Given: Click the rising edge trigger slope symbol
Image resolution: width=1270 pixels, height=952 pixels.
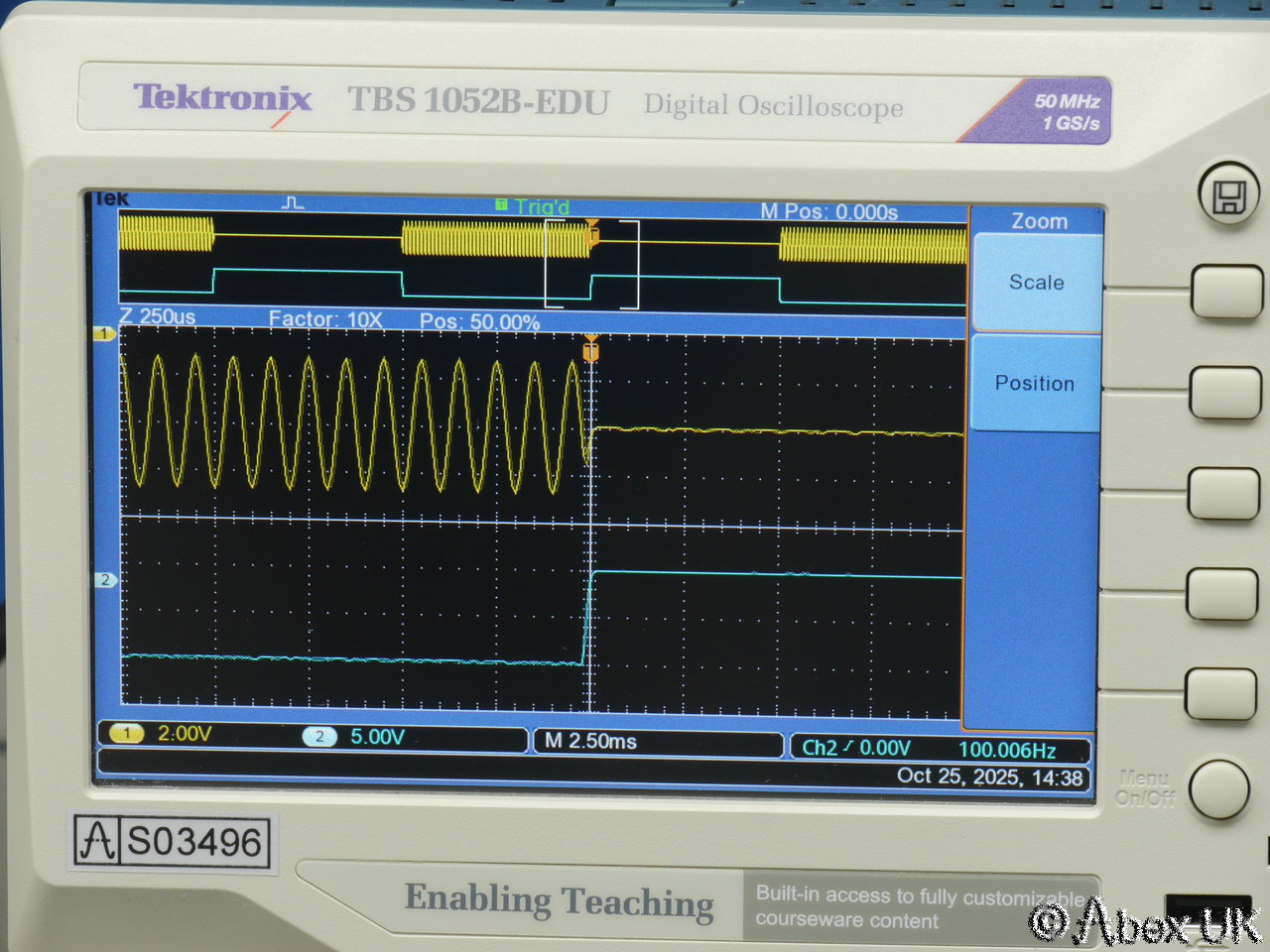Looking at the screenshot, I should click(848, 747).
